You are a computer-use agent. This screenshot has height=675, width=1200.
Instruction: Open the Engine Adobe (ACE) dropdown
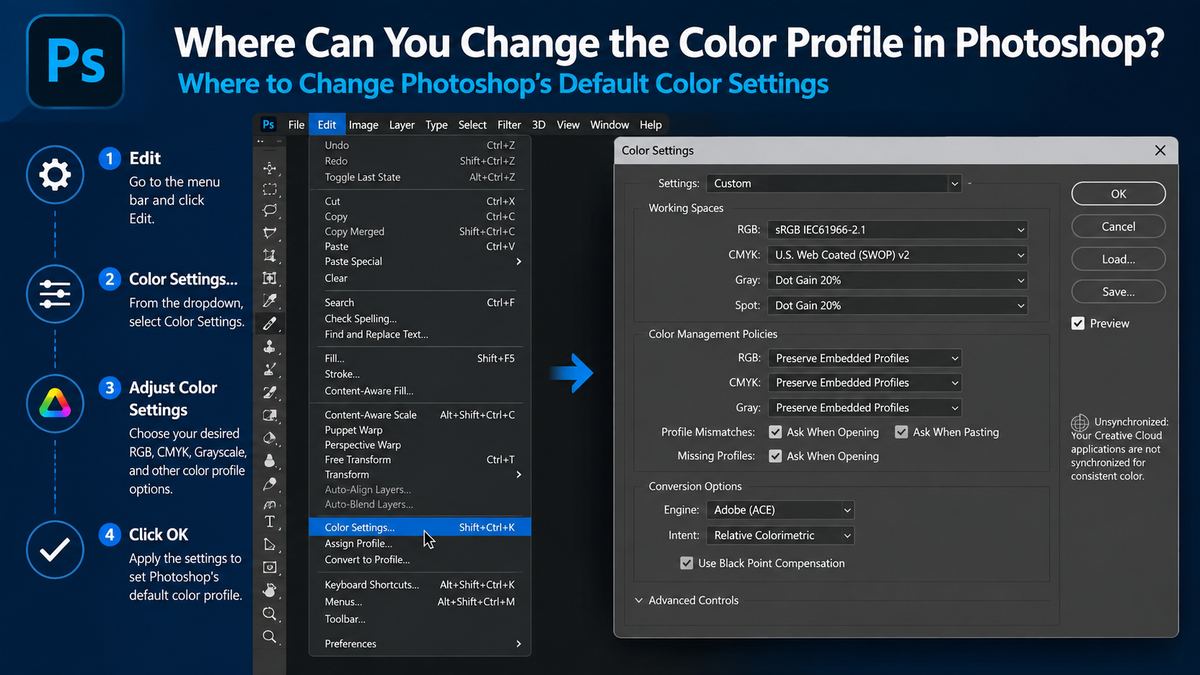[780, 510]
